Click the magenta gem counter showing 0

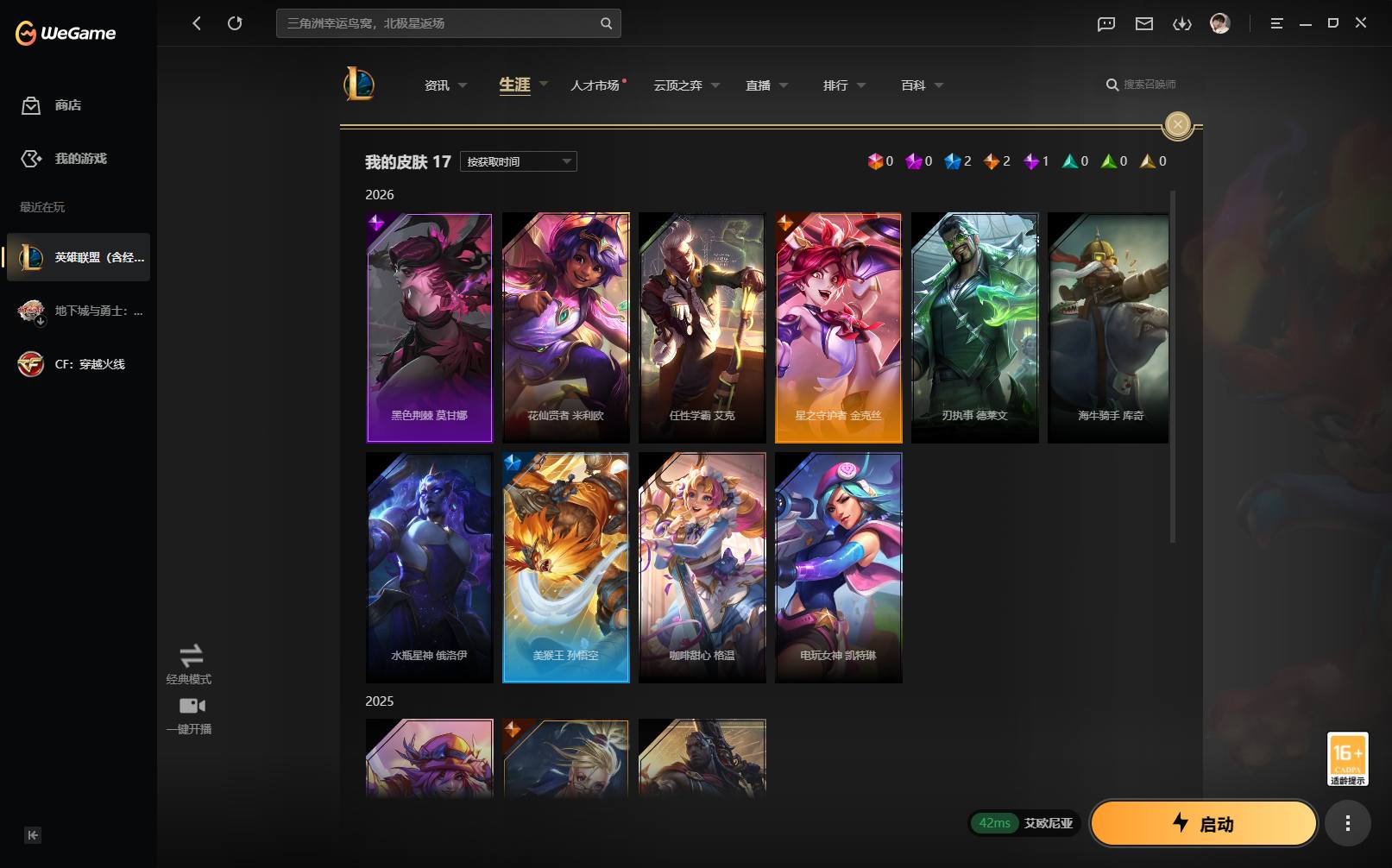919,161
